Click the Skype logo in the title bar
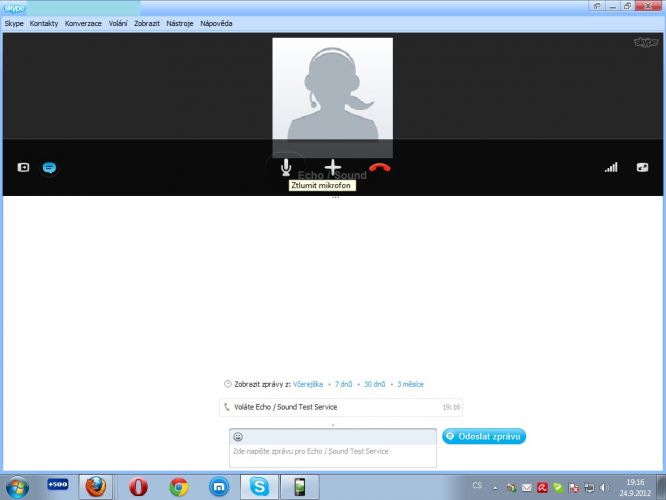This screenshot has width=666, height=500. tap(14, 8)
